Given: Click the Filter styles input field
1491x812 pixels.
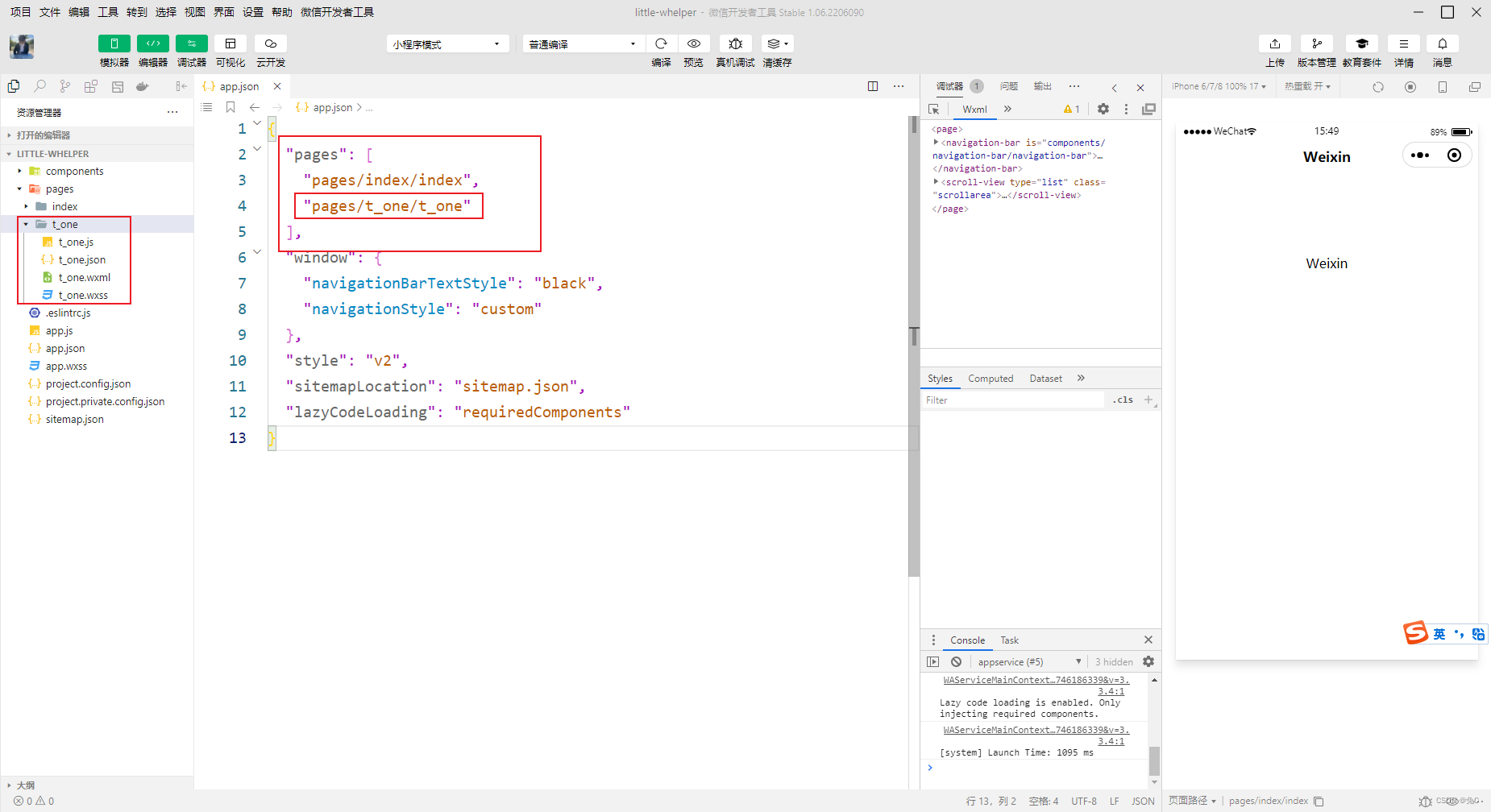Looking at the screenshot, I should point(1012,400).
